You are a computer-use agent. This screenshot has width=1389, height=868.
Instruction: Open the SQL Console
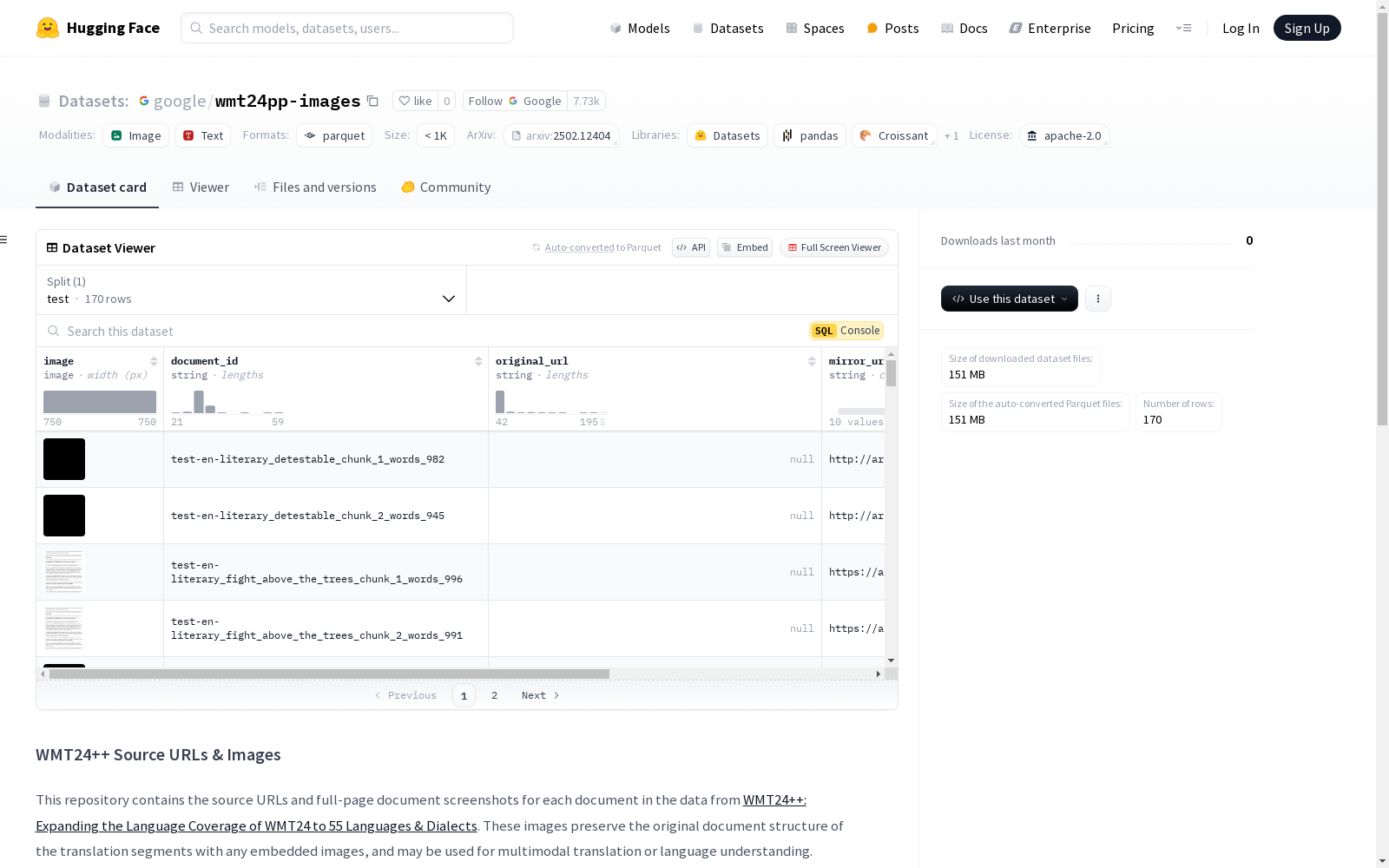point(846,331)
